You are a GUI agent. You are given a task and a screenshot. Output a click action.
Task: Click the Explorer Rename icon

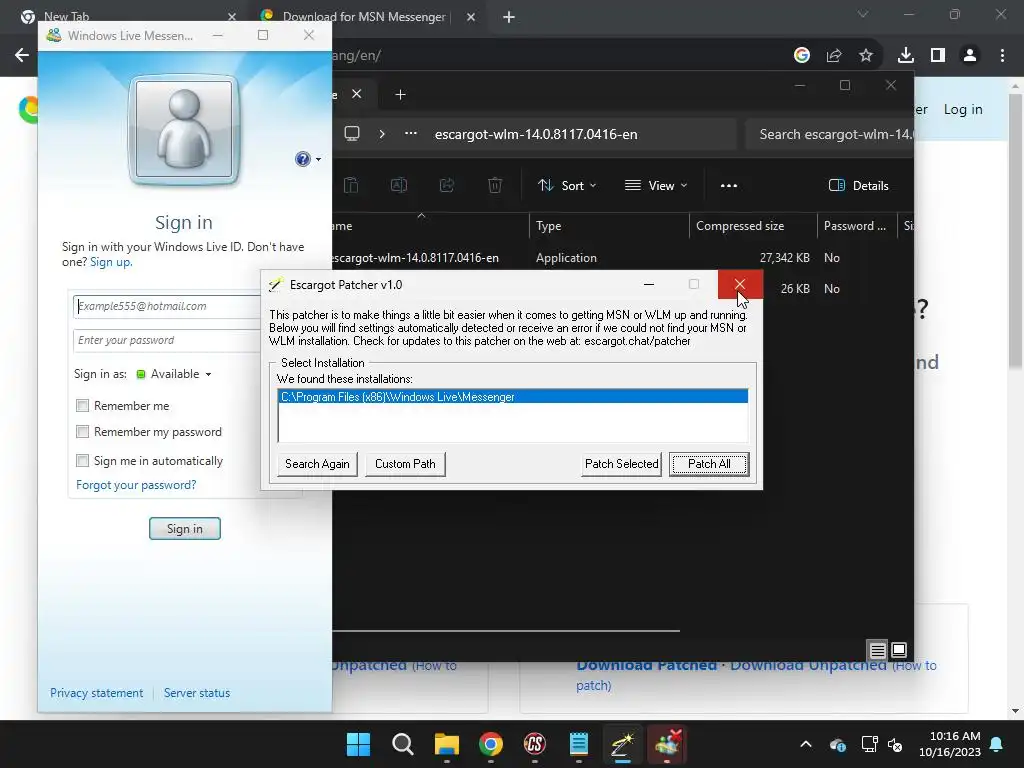[x=399, y=185]
